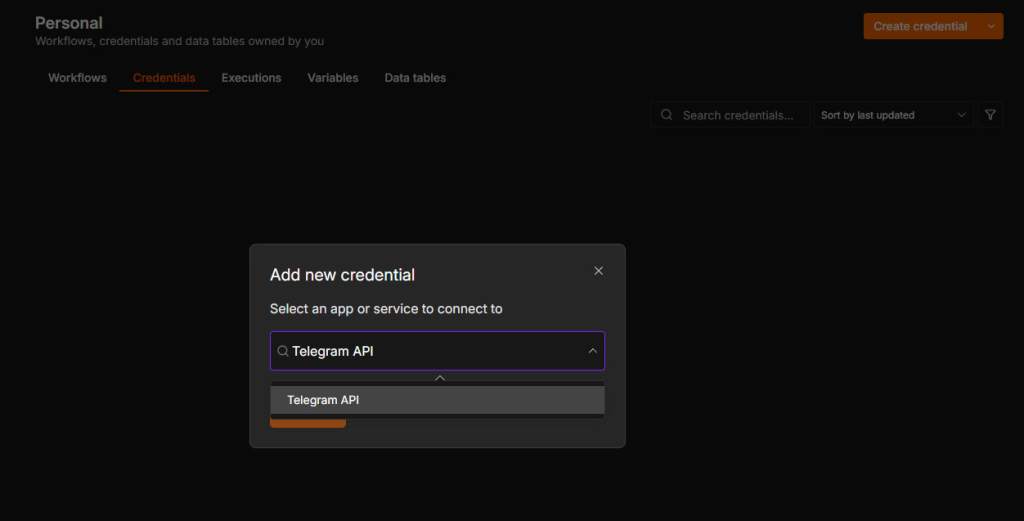Image resolution: width=1024 pixels, height=521 pixels.
Task: Select the Credentials tab
Action: 164,78
